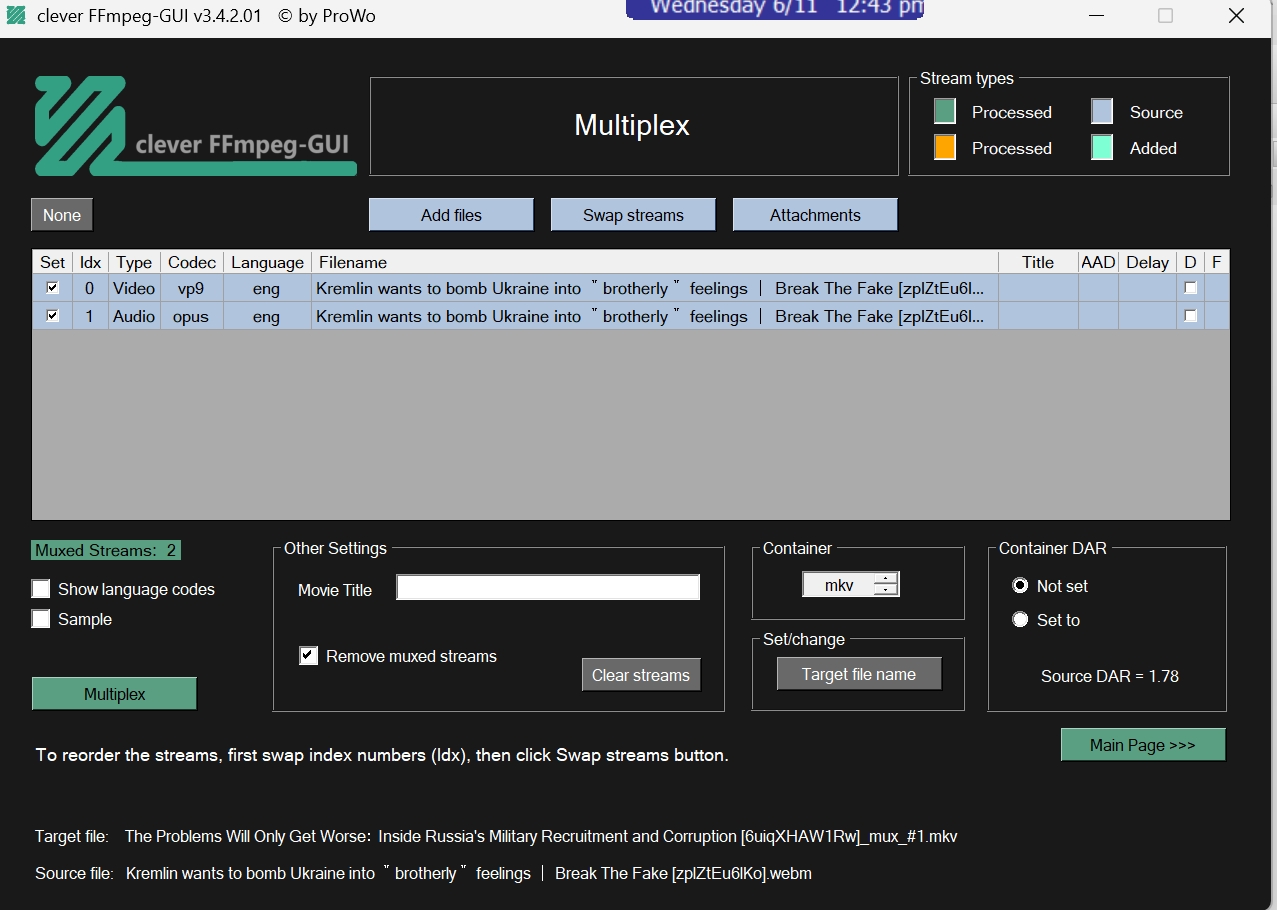Click the clever FFmpeg-GUI logo
Image resolution: width=1277 pixels, height=910 pixels.
point(195,126)
